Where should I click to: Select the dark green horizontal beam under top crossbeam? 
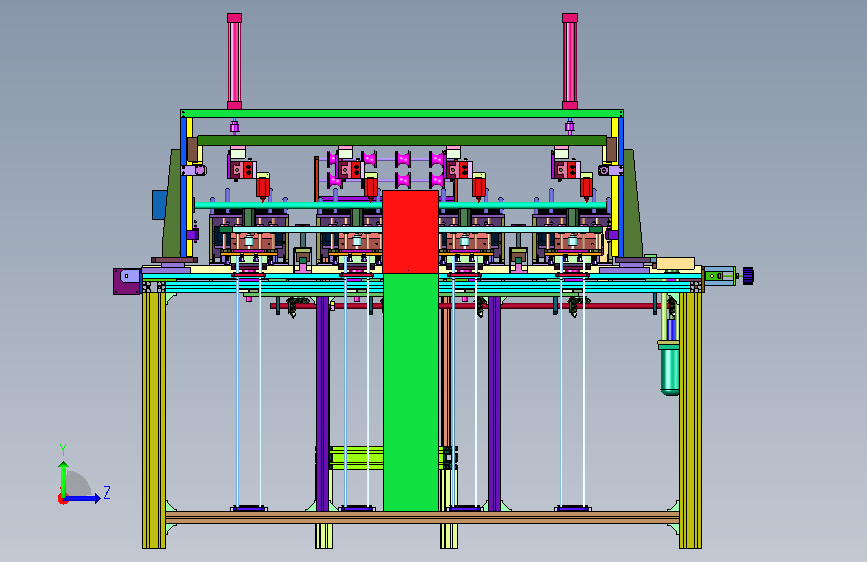[402, 140]
